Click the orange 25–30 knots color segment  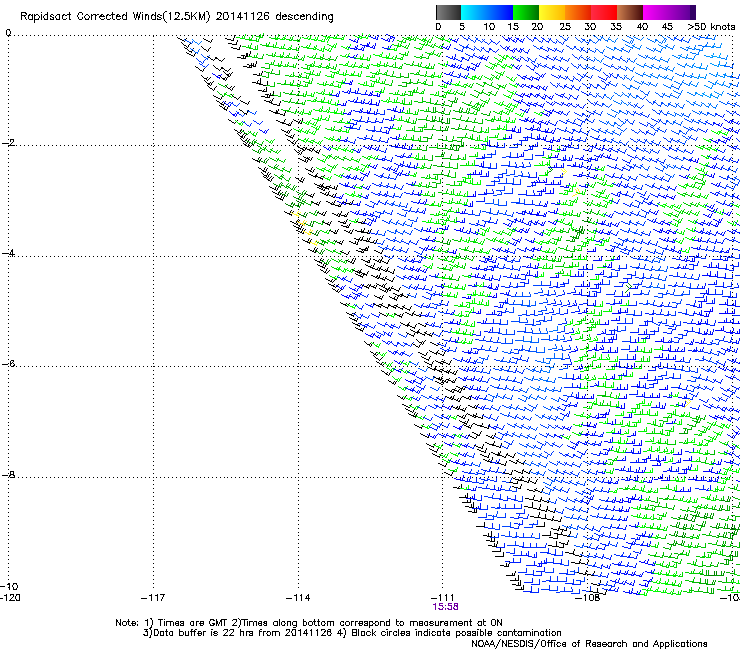[578, 12]
